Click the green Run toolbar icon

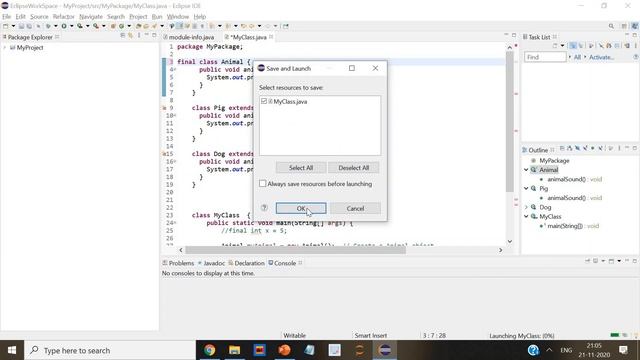click(x=64, y=26)
